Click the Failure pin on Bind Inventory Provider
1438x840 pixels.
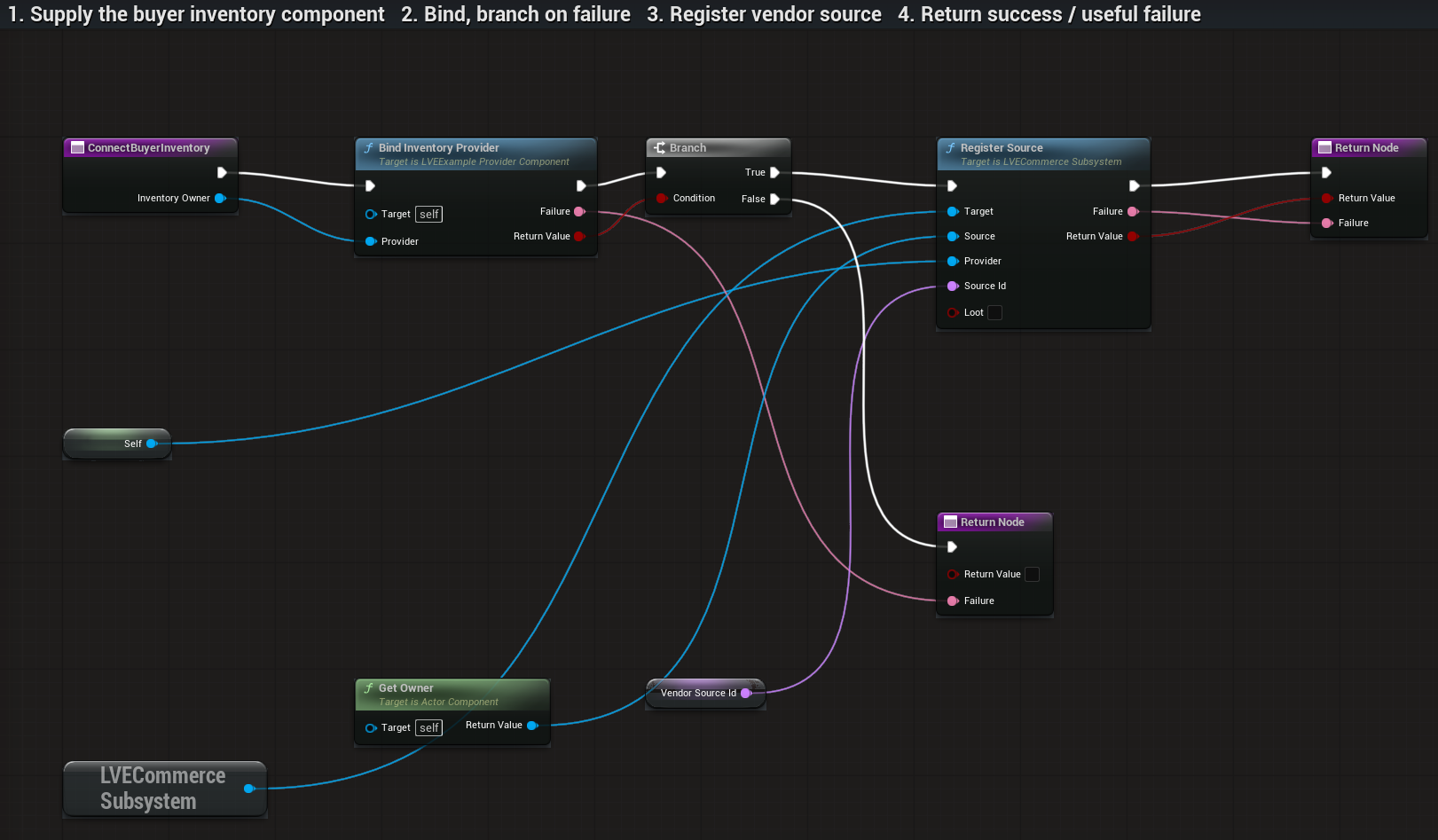[x=579, y=212]
